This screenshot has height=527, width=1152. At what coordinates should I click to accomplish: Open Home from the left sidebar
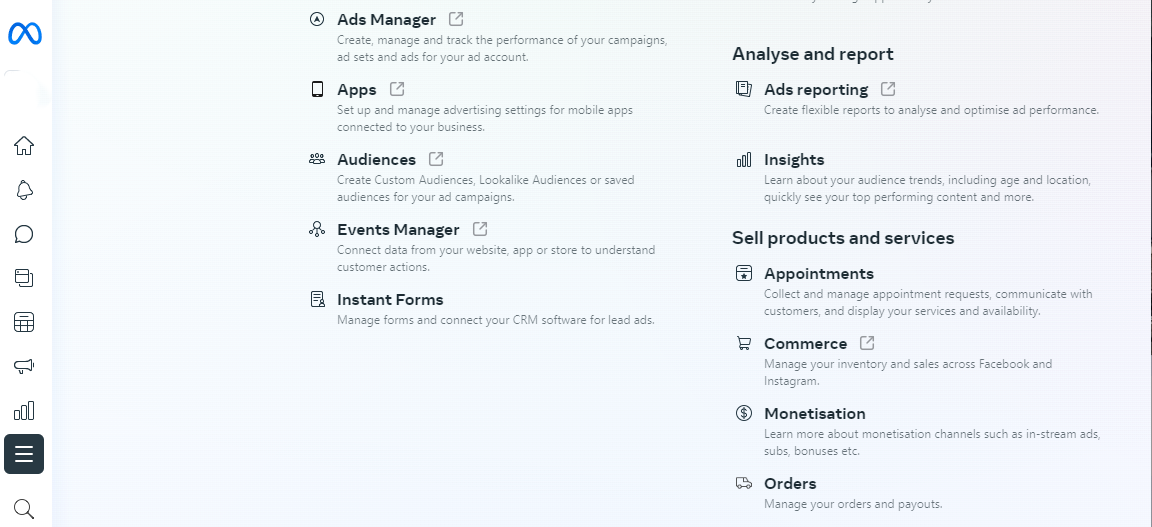[x=24, y=146]
